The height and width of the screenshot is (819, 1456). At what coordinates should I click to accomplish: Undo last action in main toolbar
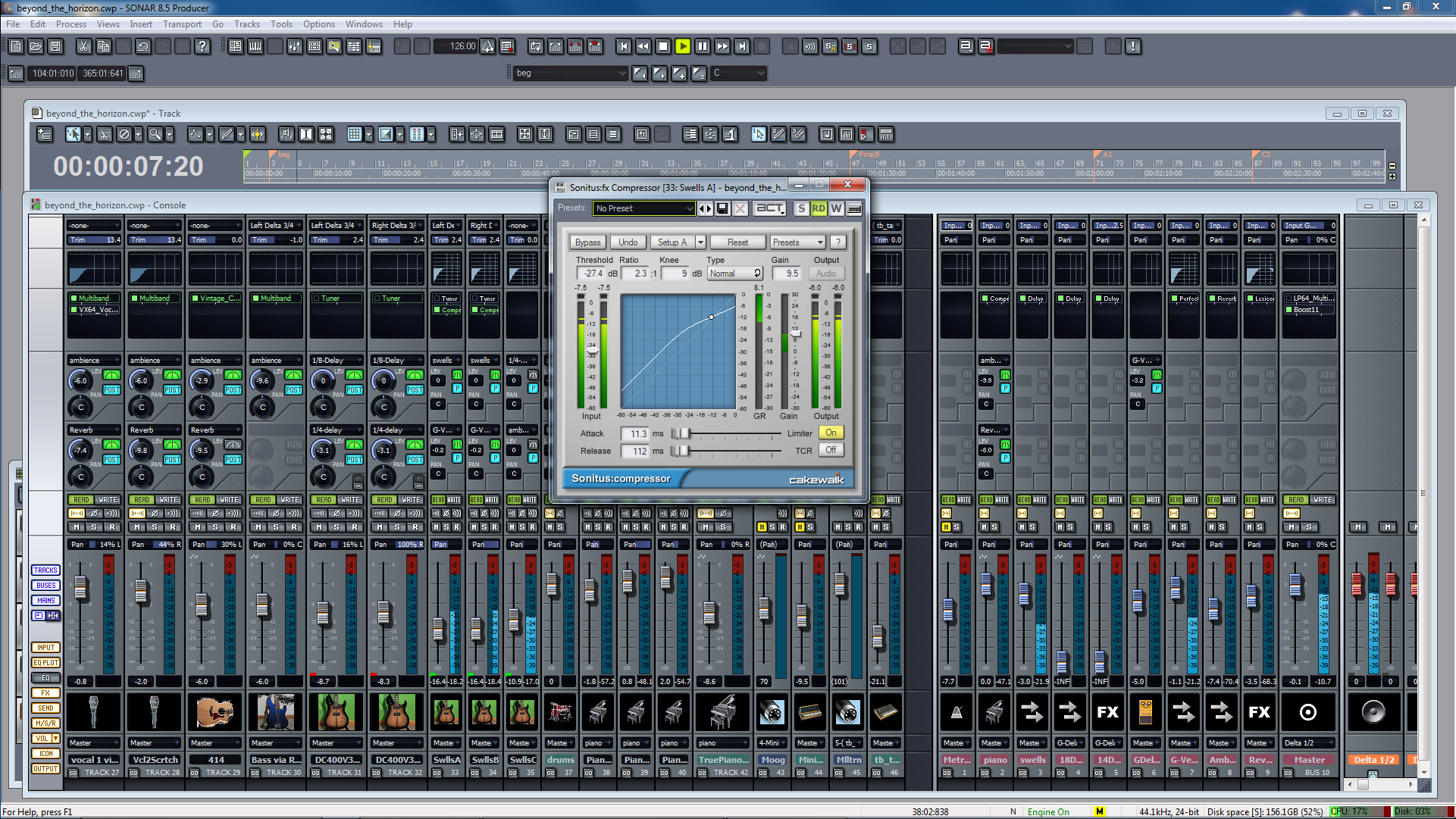(x=143, y=46)
